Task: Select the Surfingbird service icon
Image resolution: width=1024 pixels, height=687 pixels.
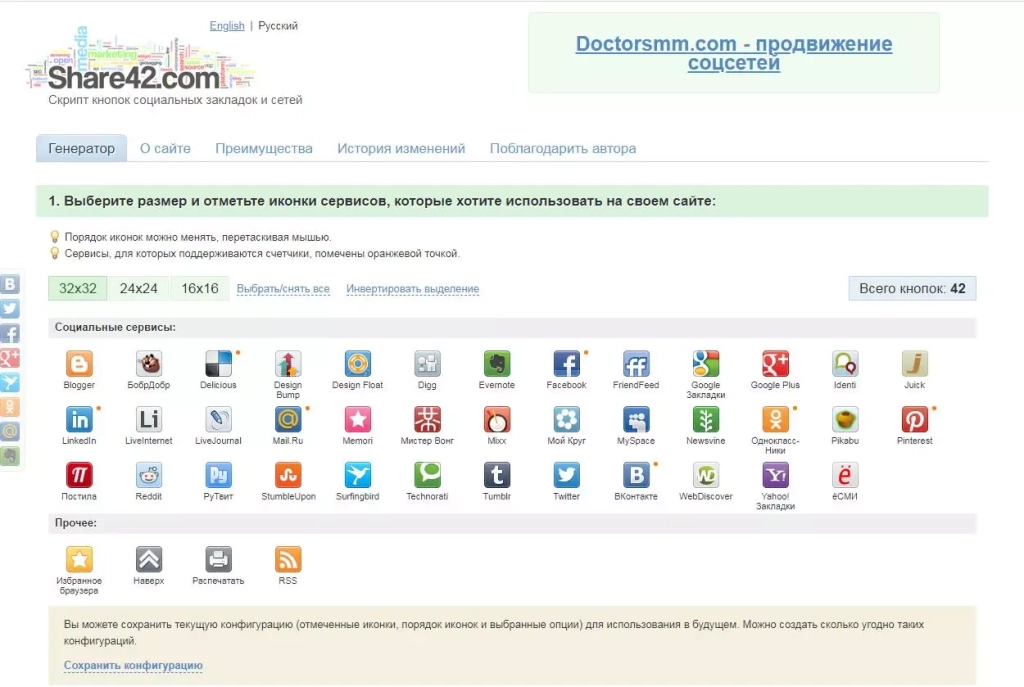Action: 358,475
